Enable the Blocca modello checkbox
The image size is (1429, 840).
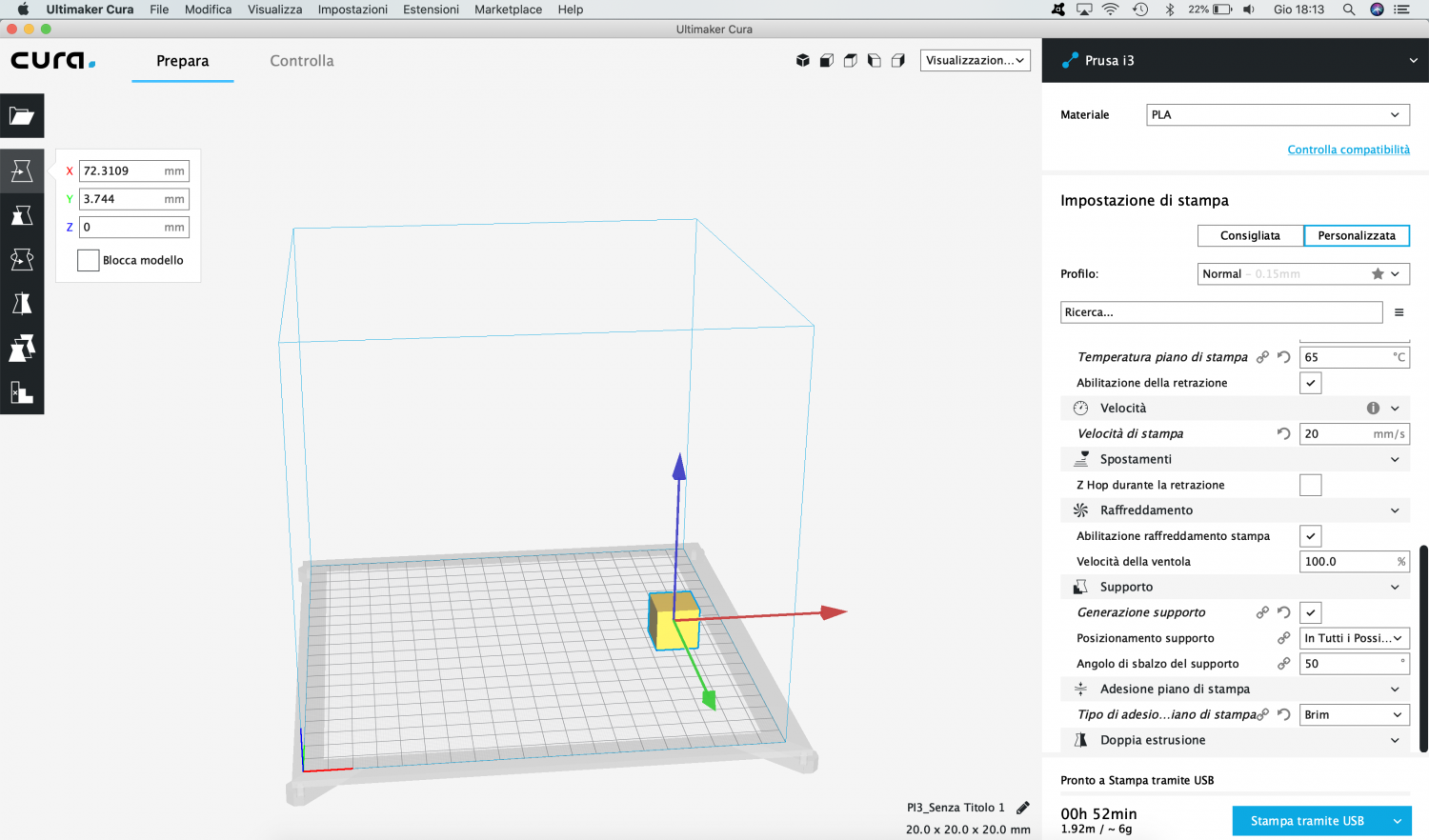click(x=89, y=260)
